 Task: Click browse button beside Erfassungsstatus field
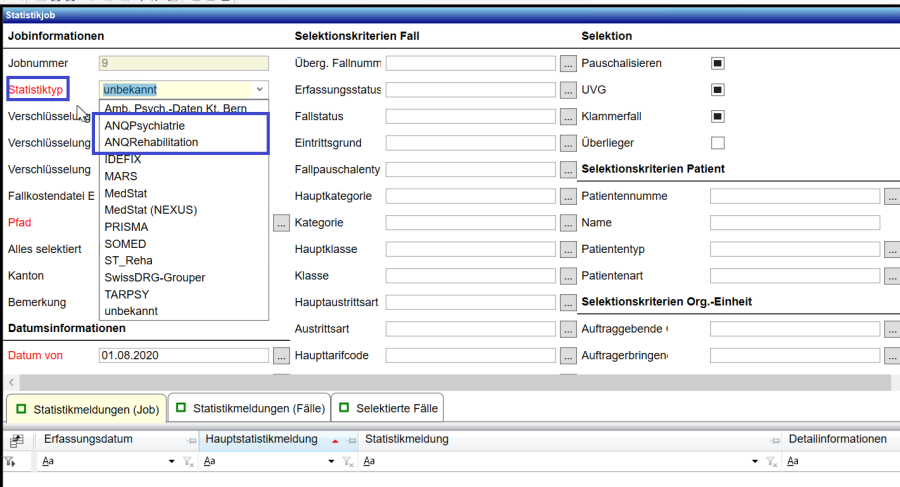click(568, 90)
